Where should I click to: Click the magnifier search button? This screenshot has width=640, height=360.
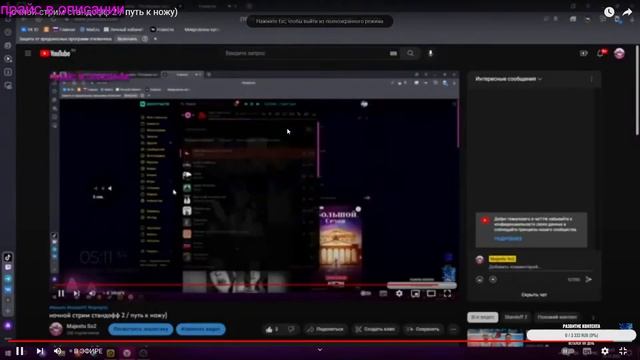410,53
